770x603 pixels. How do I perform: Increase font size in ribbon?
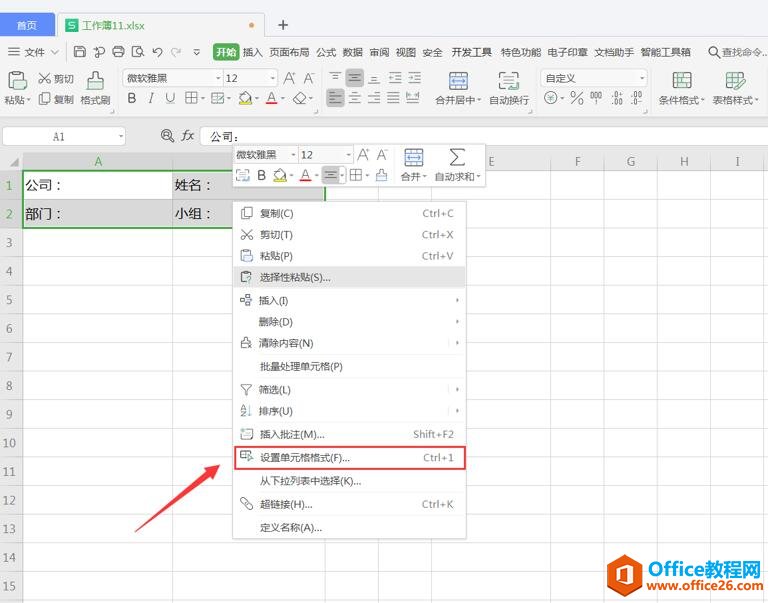(x=289, y=78)
